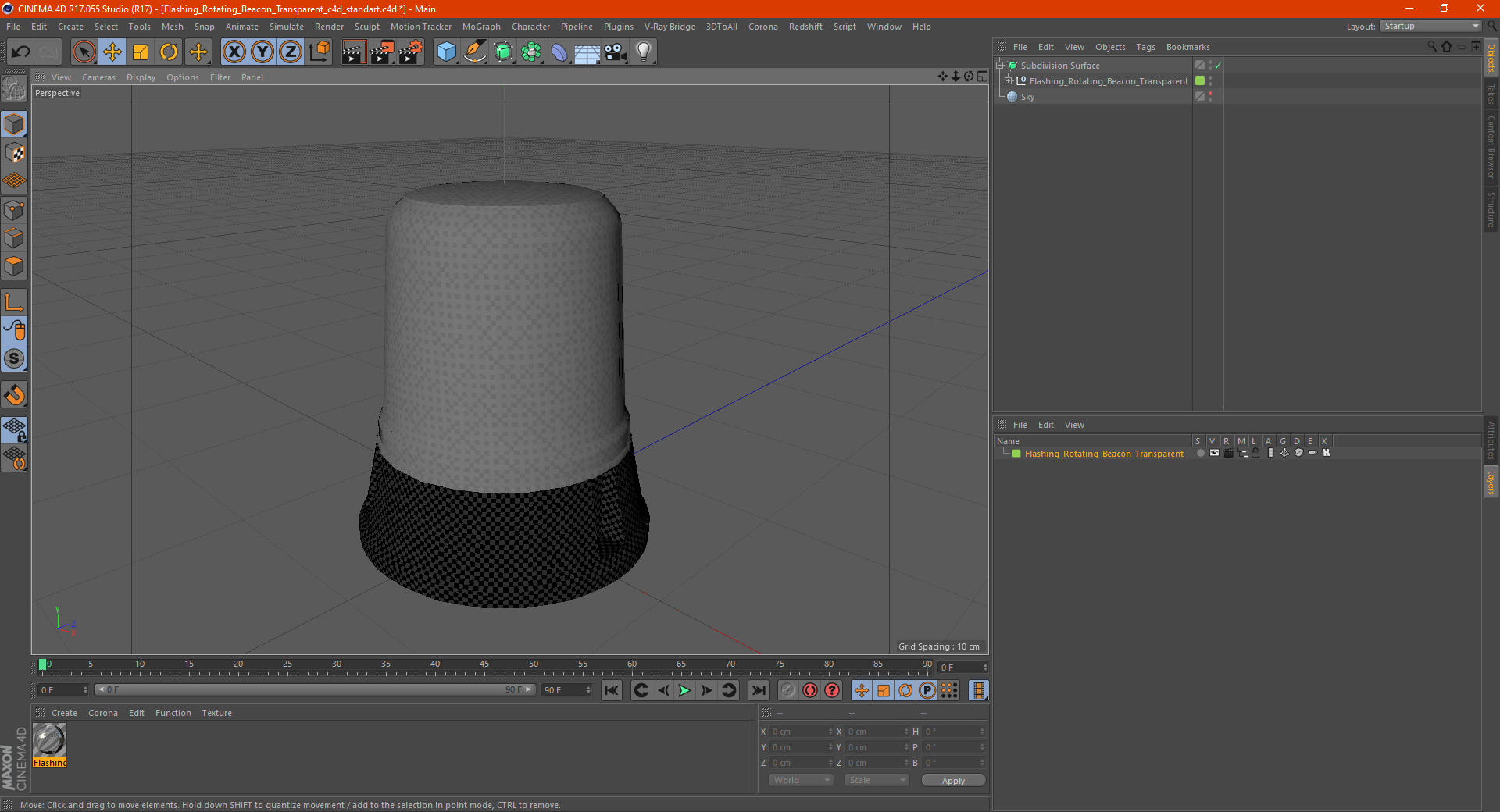
Task: Toggle Sky visibility dots
Action: coord(1210,97)
